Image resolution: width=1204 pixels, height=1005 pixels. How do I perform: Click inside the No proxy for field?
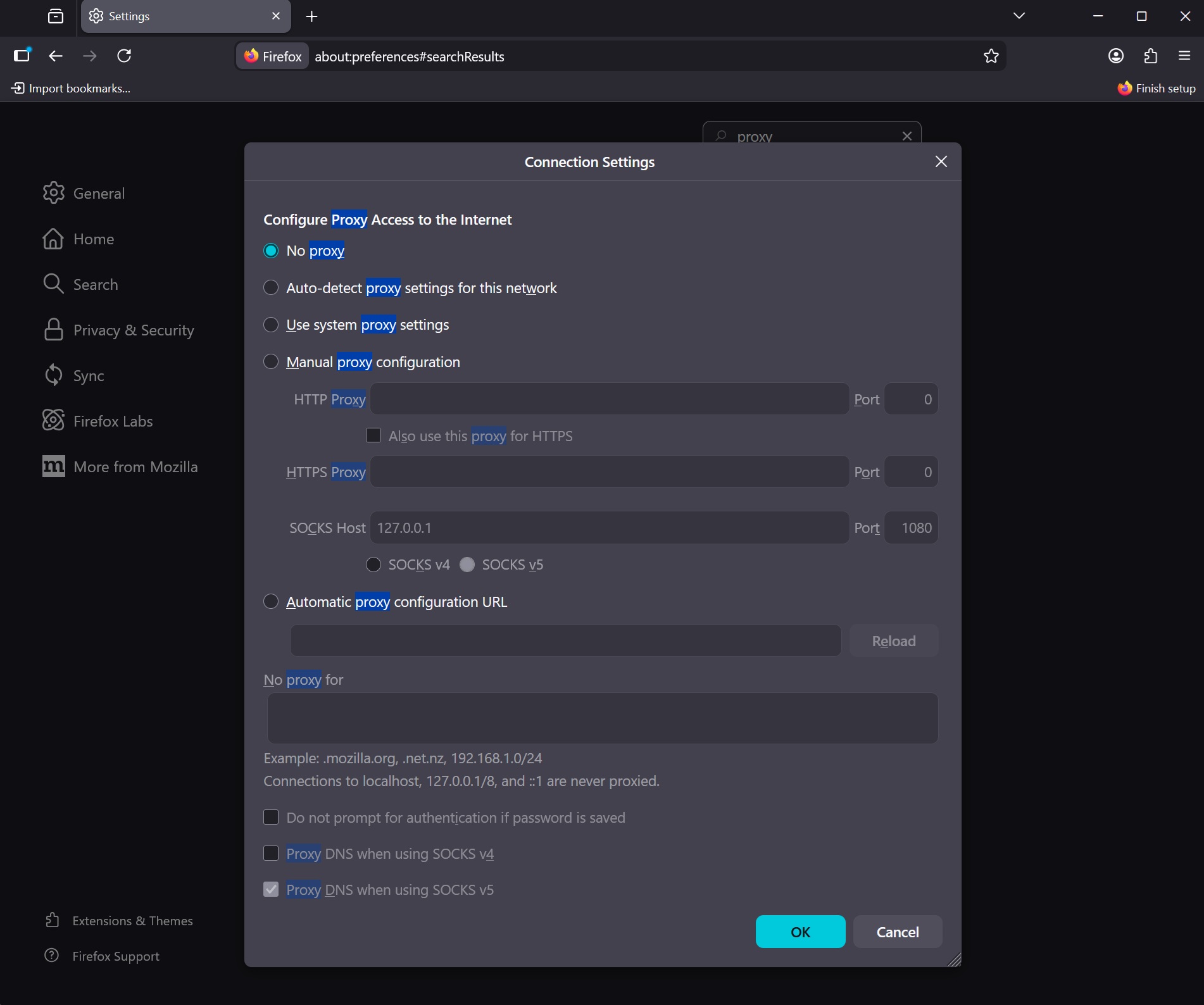pos(601,718)
